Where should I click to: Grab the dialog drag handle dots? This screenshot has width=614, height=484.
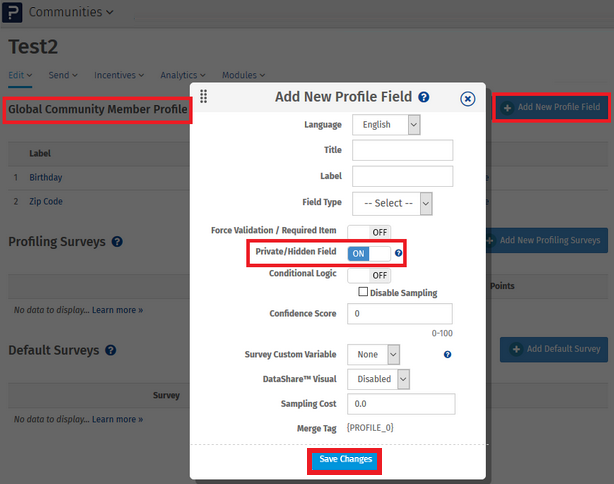coord(203,96)
